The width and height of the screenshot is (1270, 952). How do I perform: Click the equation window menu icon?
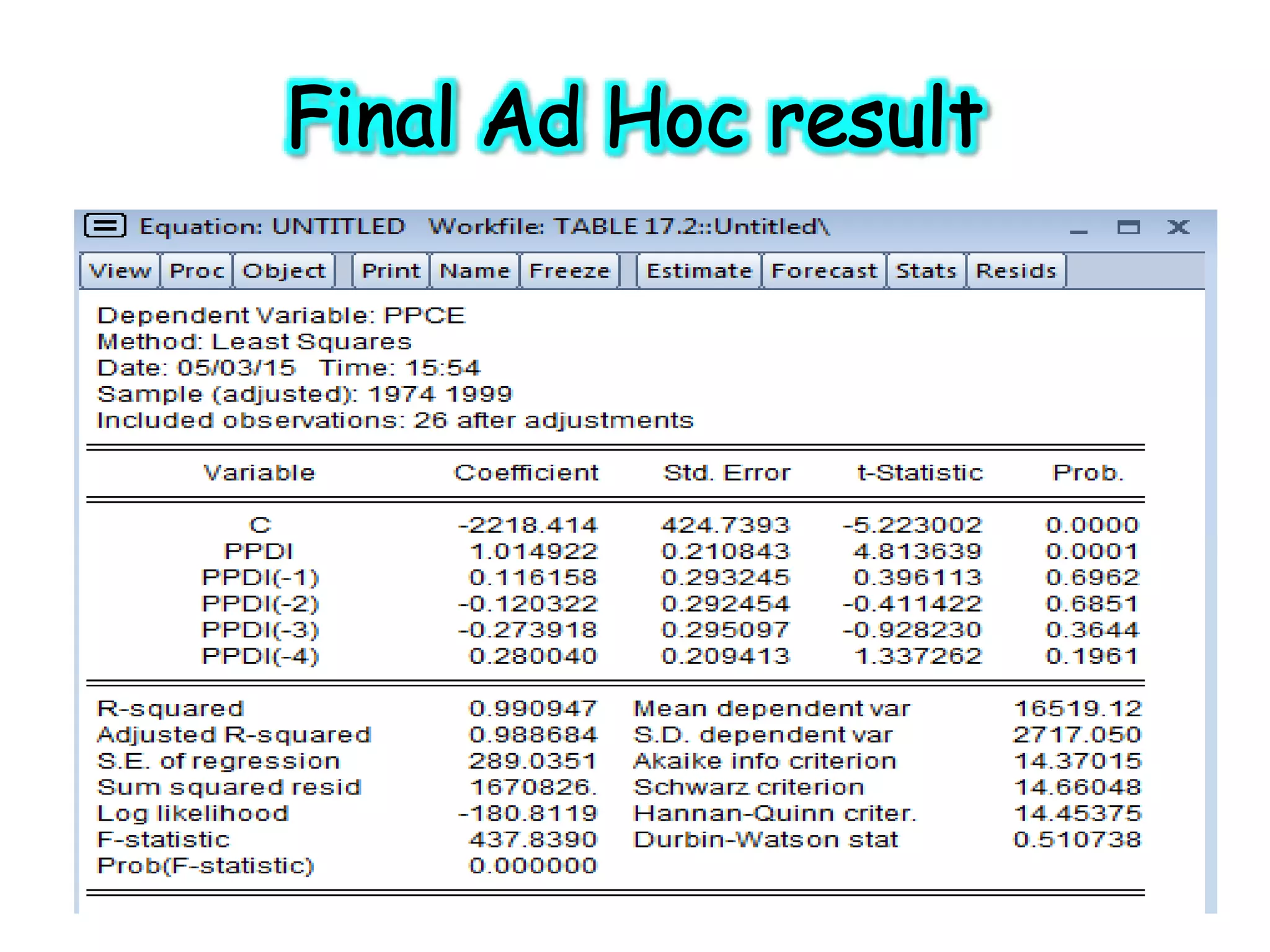tap(105, 226)
